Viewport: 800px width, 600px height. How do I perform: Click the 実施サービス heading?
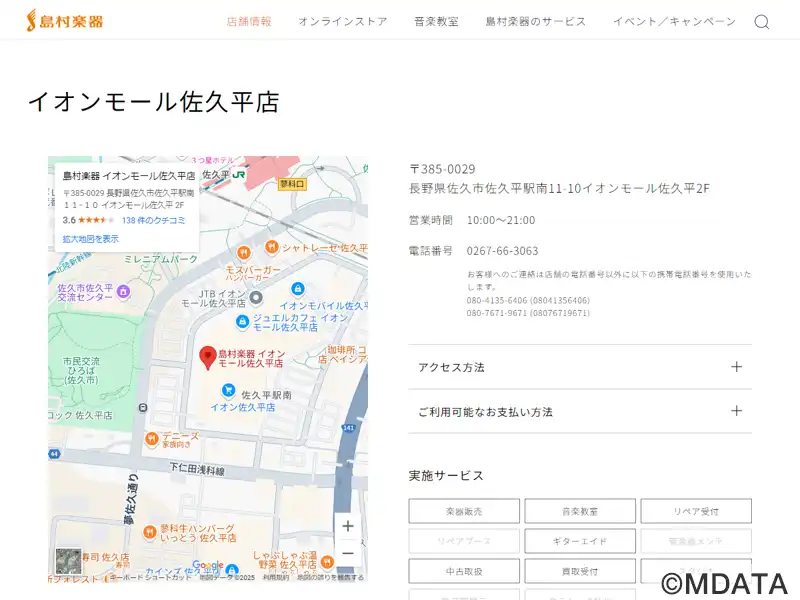pyautogui.click(x=445, y=476)
